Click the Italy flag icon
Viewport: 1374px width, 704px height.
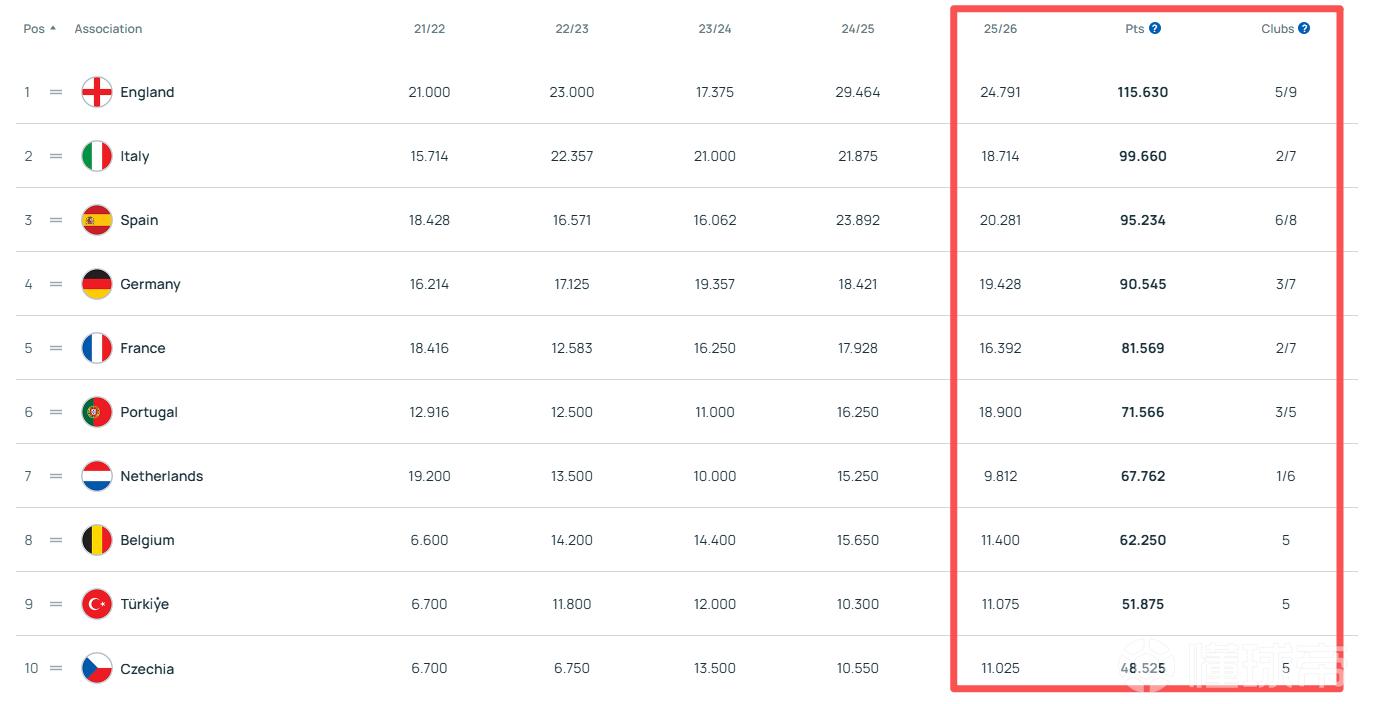pyautogui.click(x=97, y=156)
